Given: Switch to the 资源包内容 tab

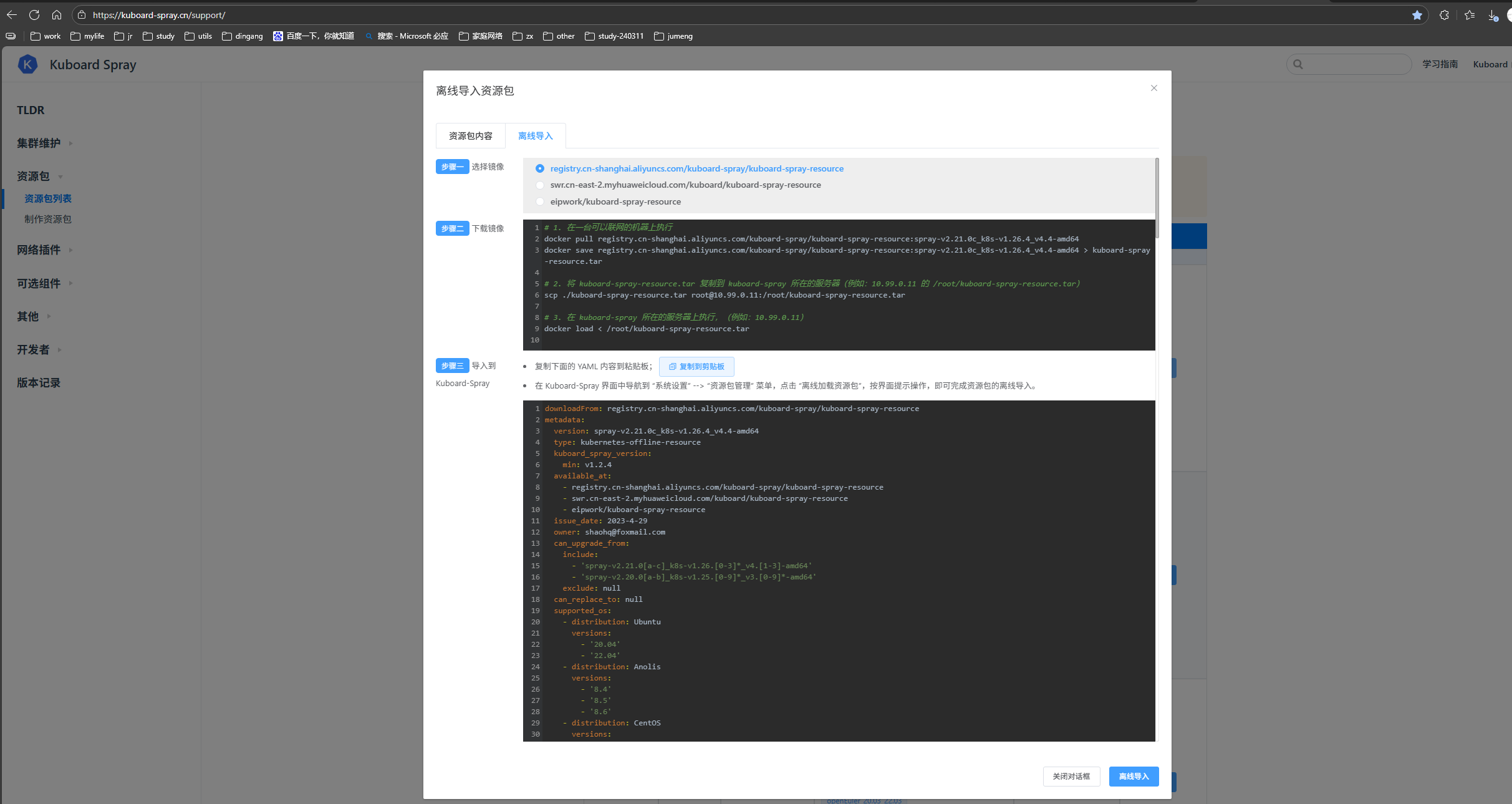Looking at the screenshot, I should point(470,136).
